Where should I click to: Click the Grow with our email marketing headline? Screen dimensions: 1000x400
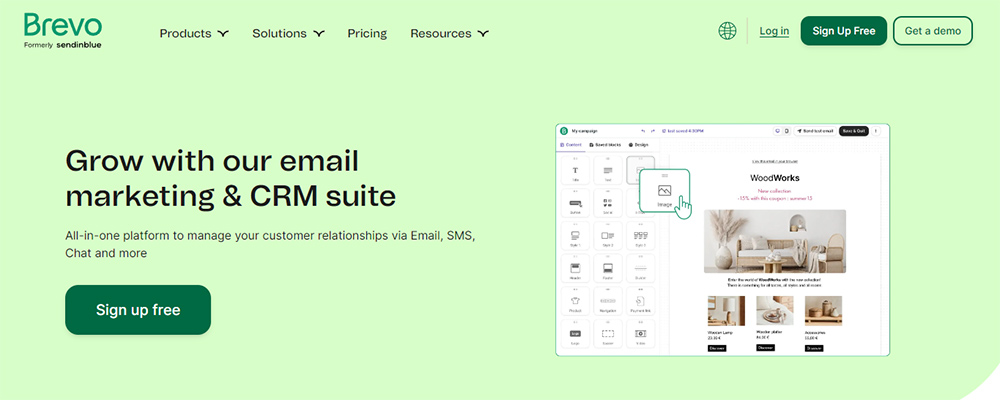(230, 178)
